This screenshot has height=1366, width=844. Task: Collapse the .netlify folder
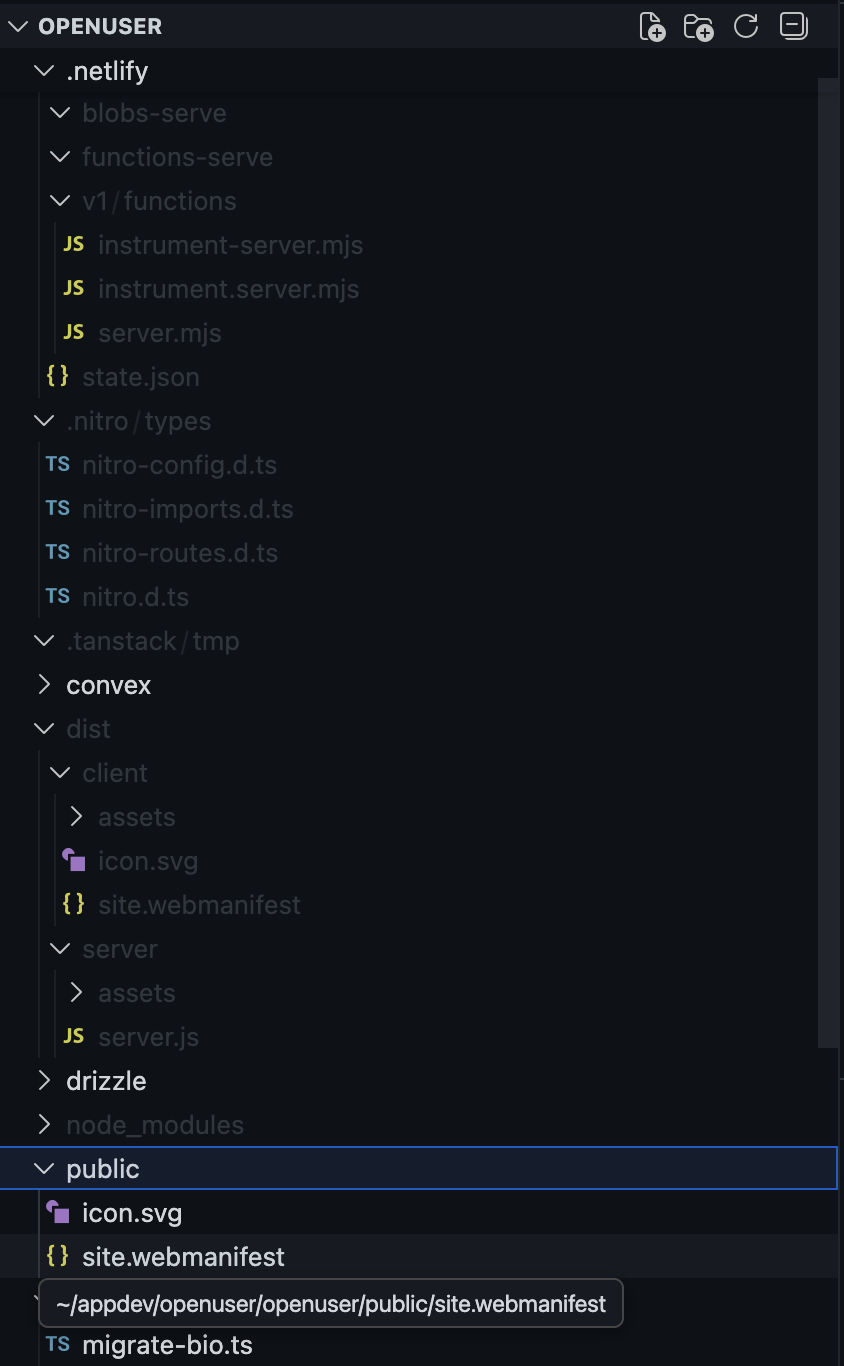pyautogui.click(x=44, y=71)
